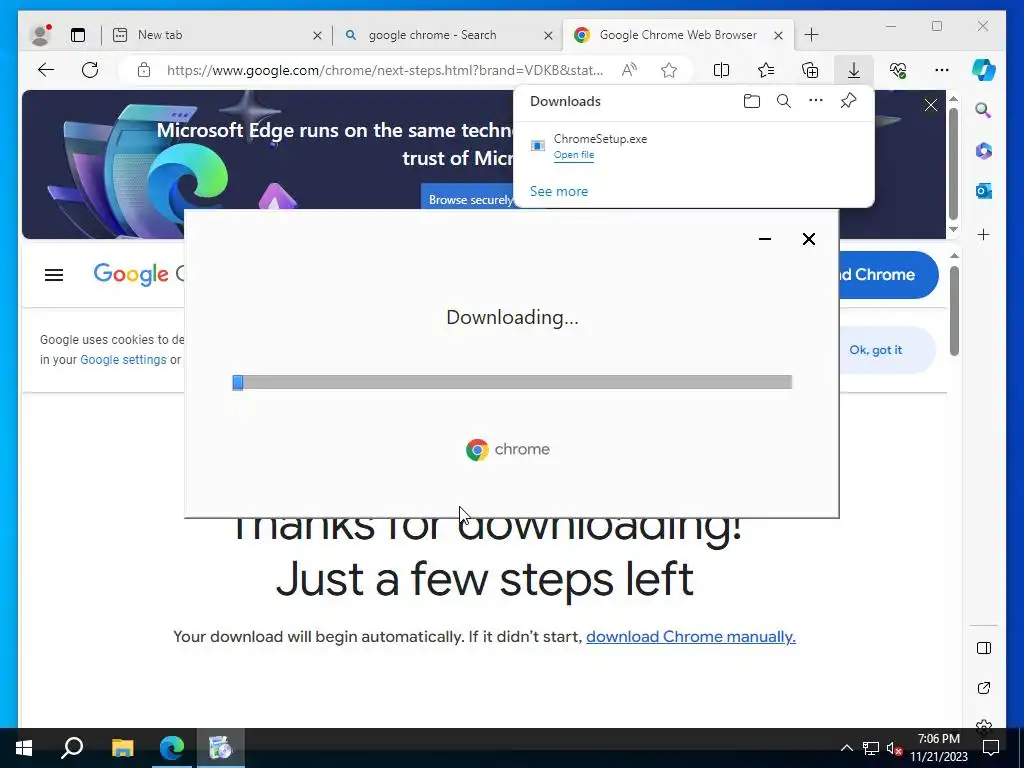This screenshot has width=1024, height=768.
Task: Open the Edge sidebar search icon
Action: click(984, 110)
